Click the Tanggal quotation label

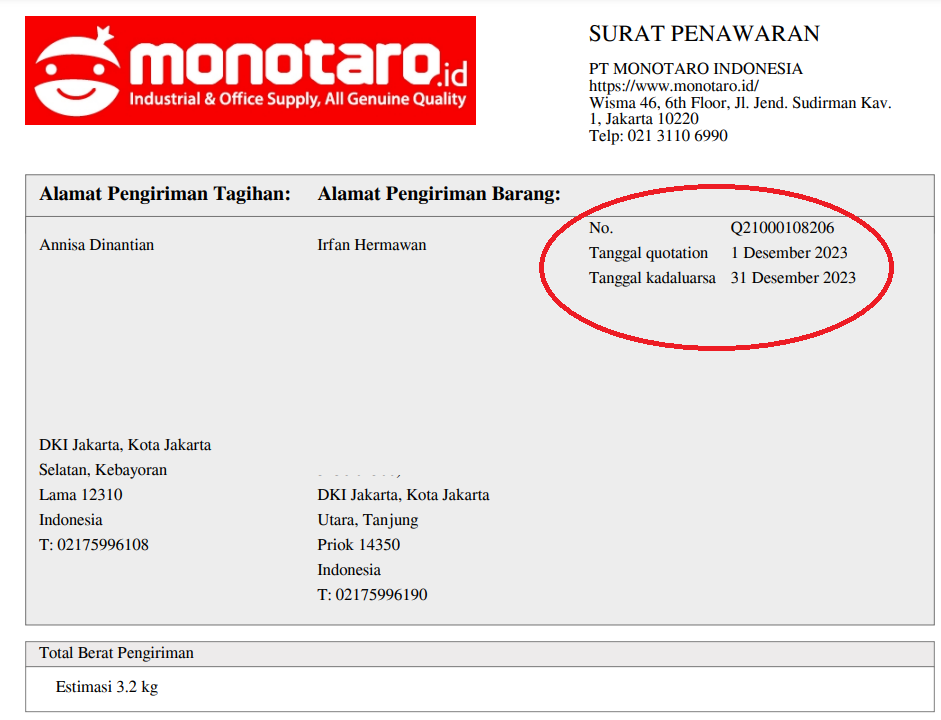[x=648, y=253]
